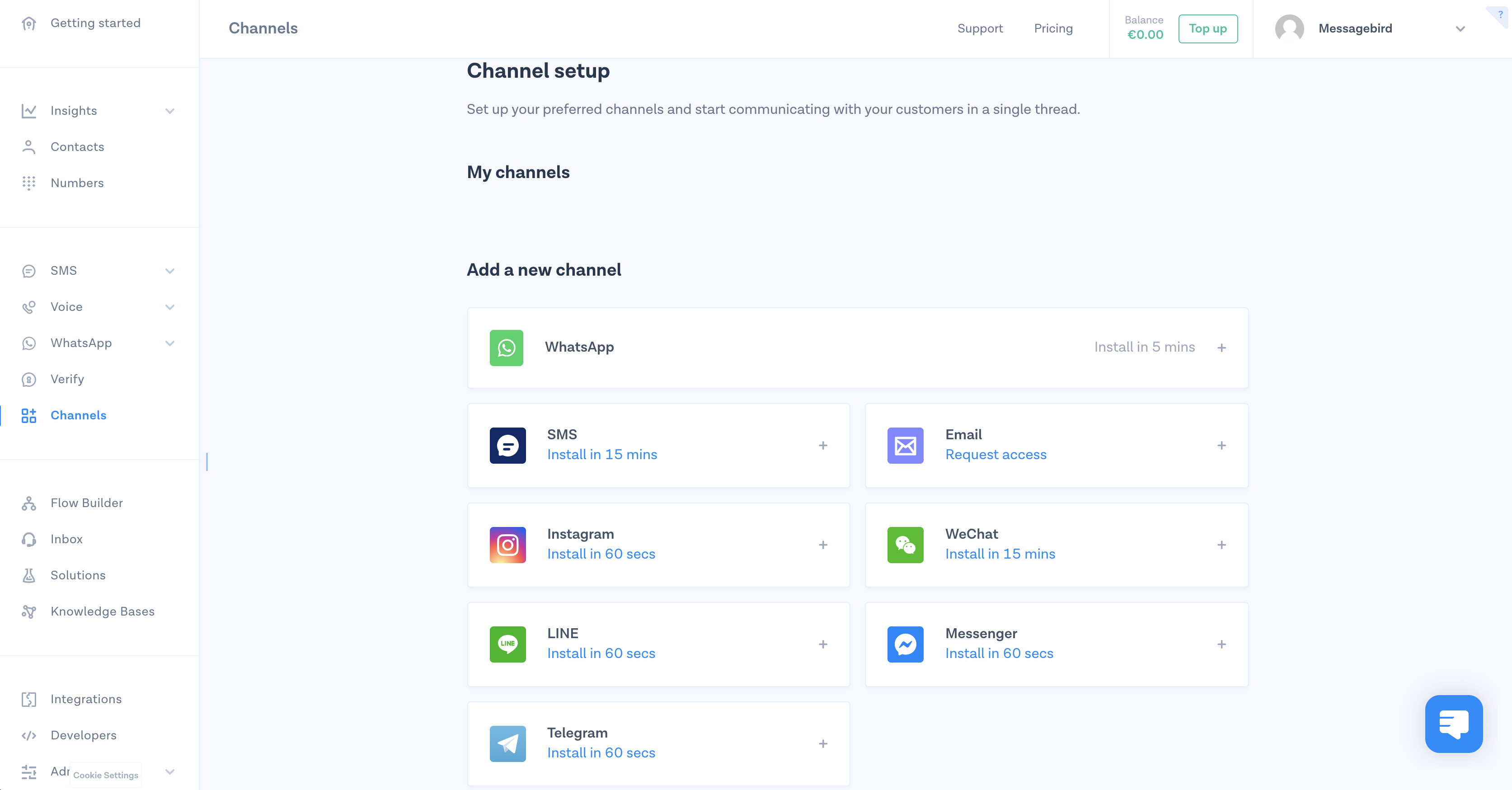This screenshot has height=790, width=1512.
Task: Add Messenger channel with plus
Action: point(1221,644)
